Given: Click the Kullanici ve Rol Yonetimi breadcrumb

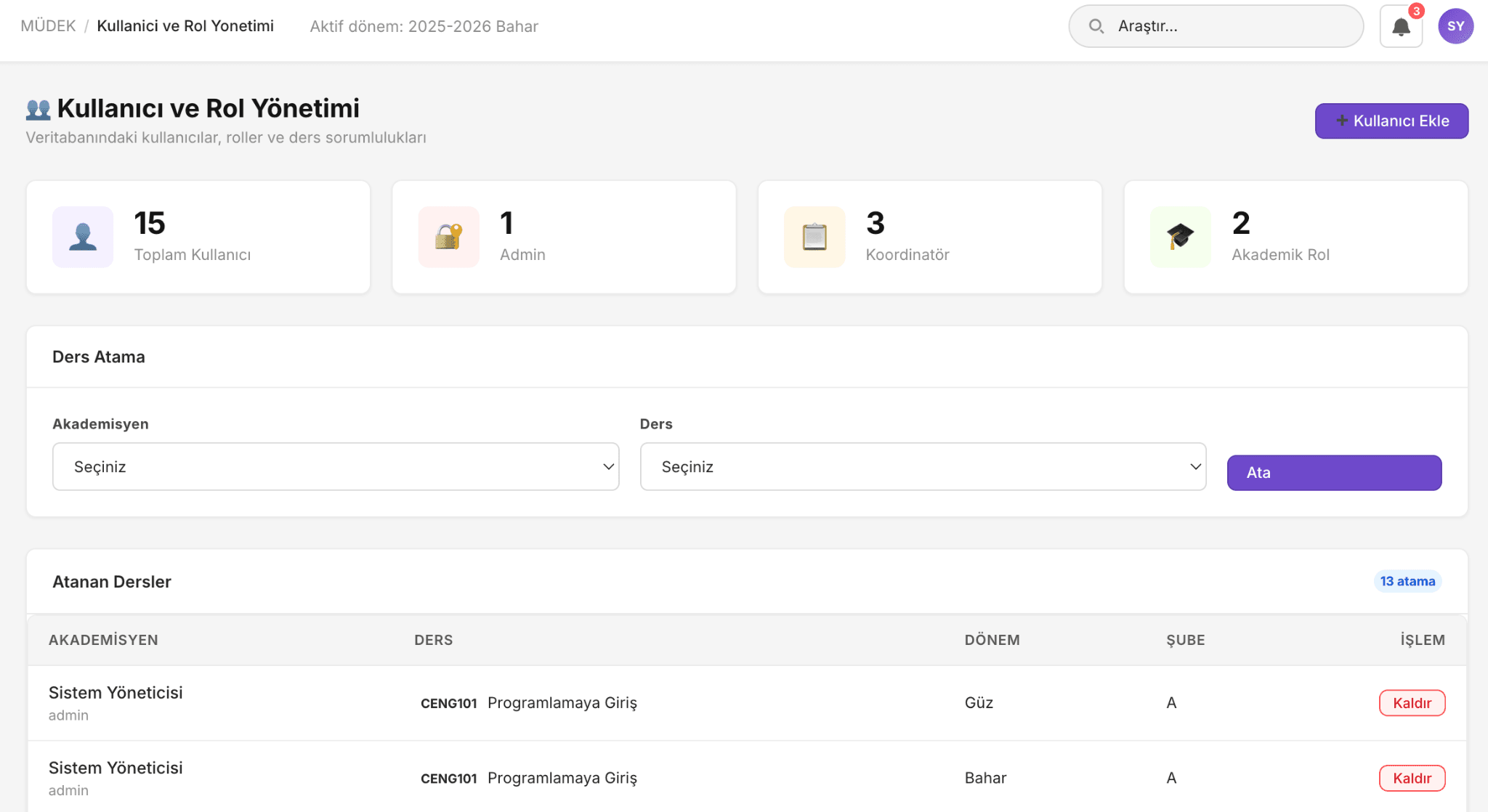Looking at the screenshot, I should point(185,26).
